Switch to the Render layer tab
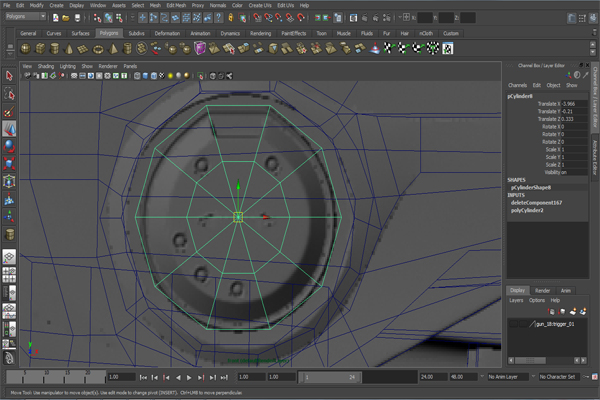This screenshot has width=600, height=400. (542, 291)
